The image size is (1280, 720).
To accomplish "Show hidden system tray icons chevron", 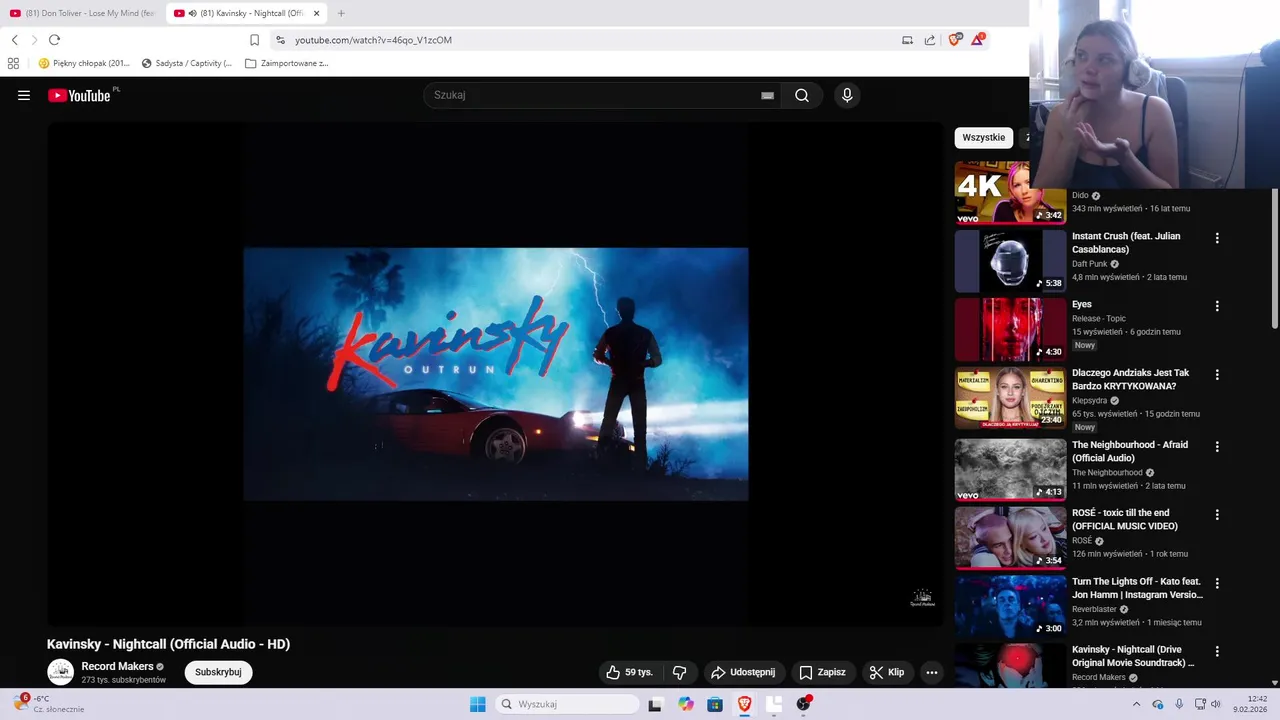I will [x=1136, y=704].
